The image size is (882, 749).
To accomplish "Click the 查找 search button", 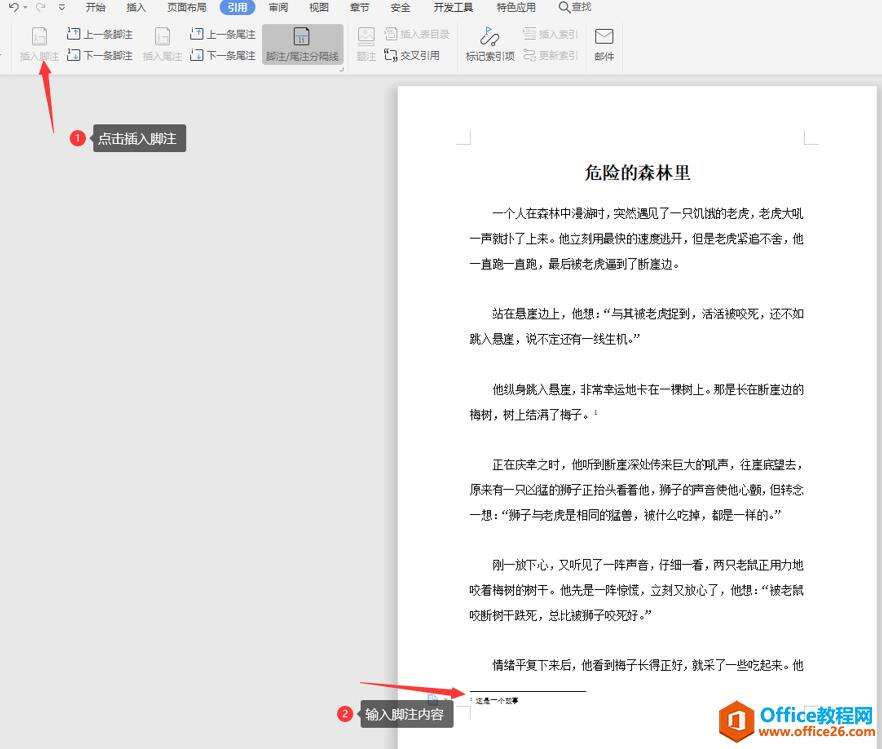I will pos(575,7).
